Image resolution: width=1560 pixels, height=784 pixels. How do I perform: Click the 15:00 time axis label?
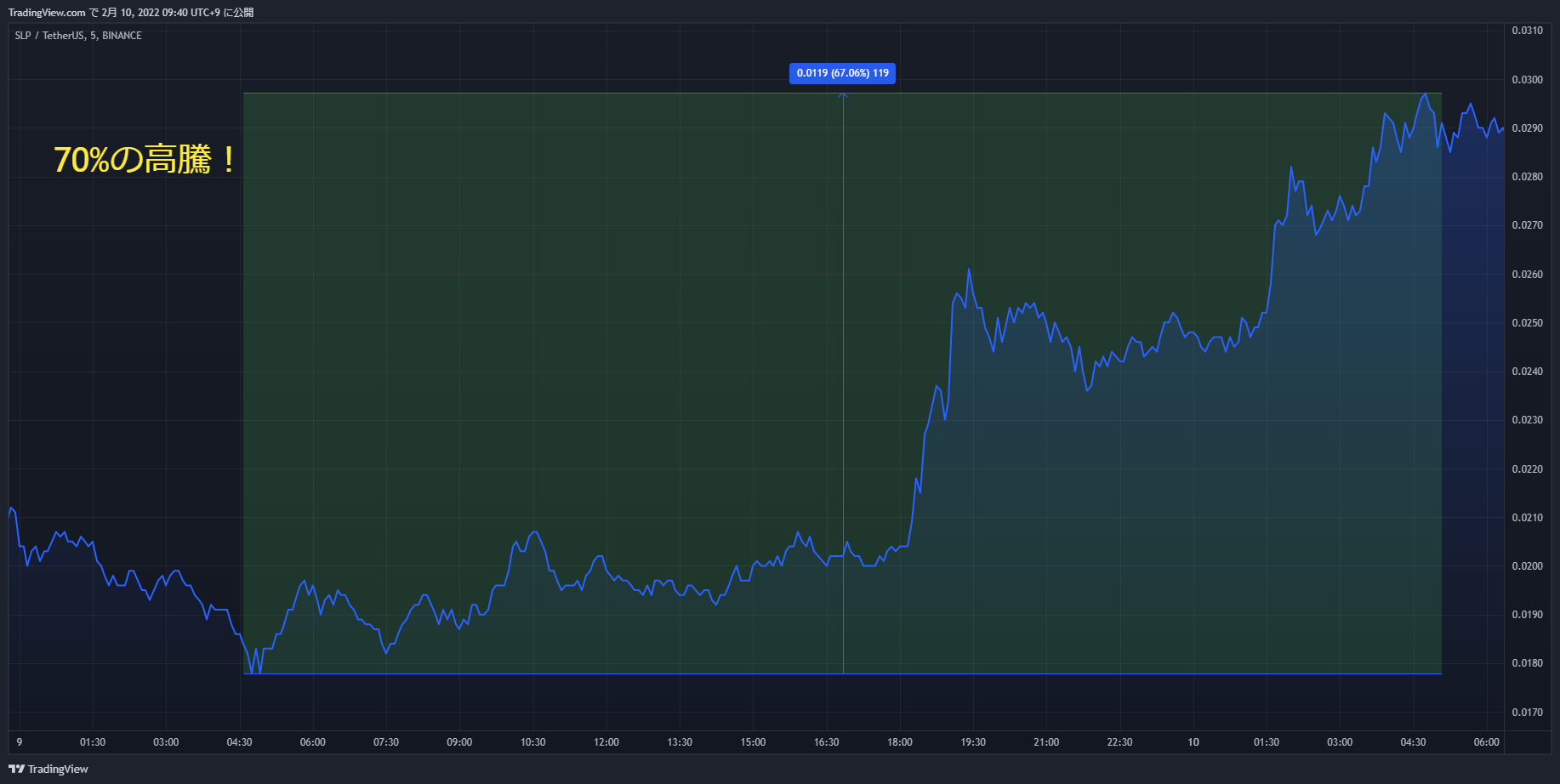pos(753,742)
